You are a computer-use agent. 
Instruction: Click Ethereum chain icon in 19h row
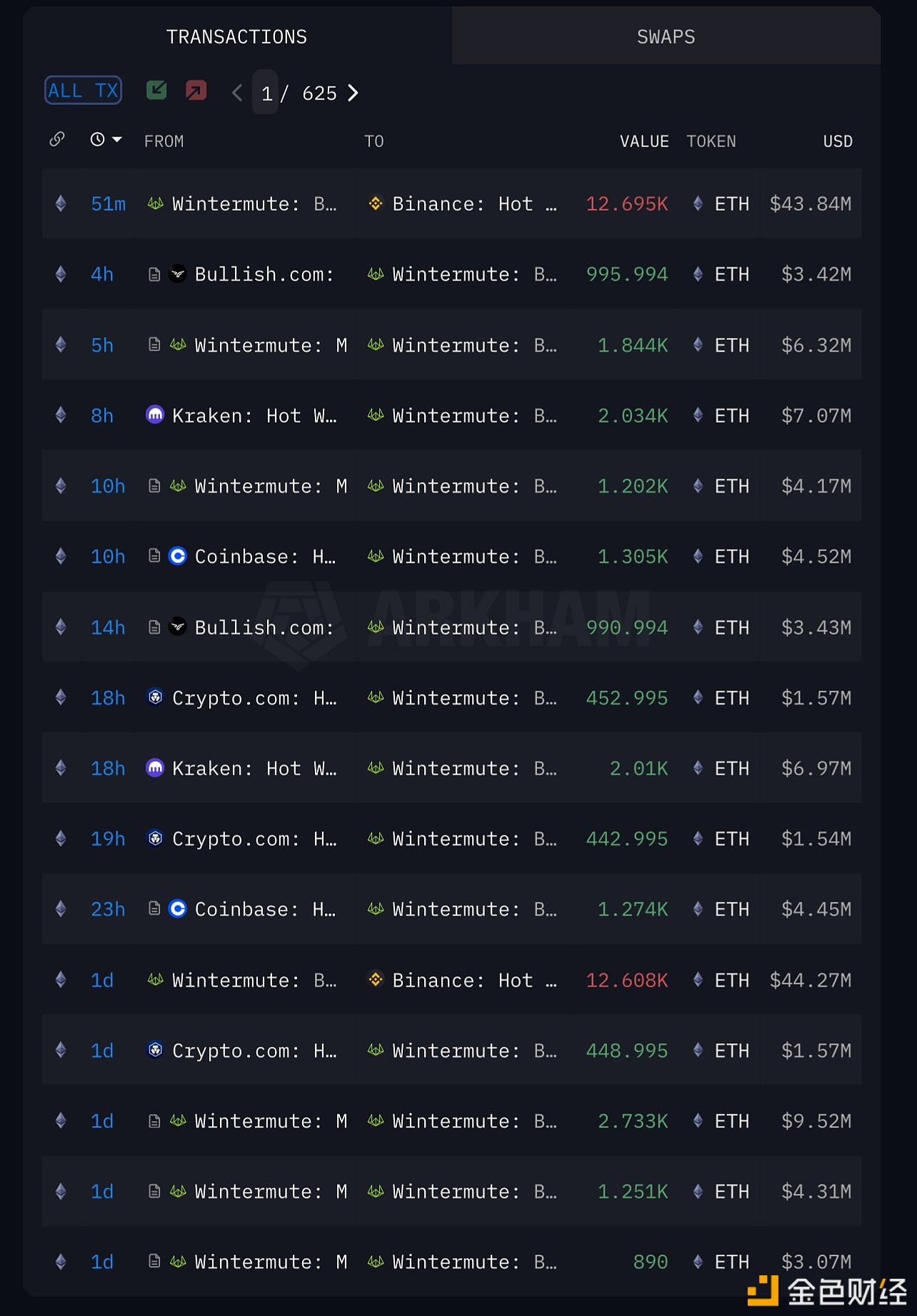pos(61,838)
